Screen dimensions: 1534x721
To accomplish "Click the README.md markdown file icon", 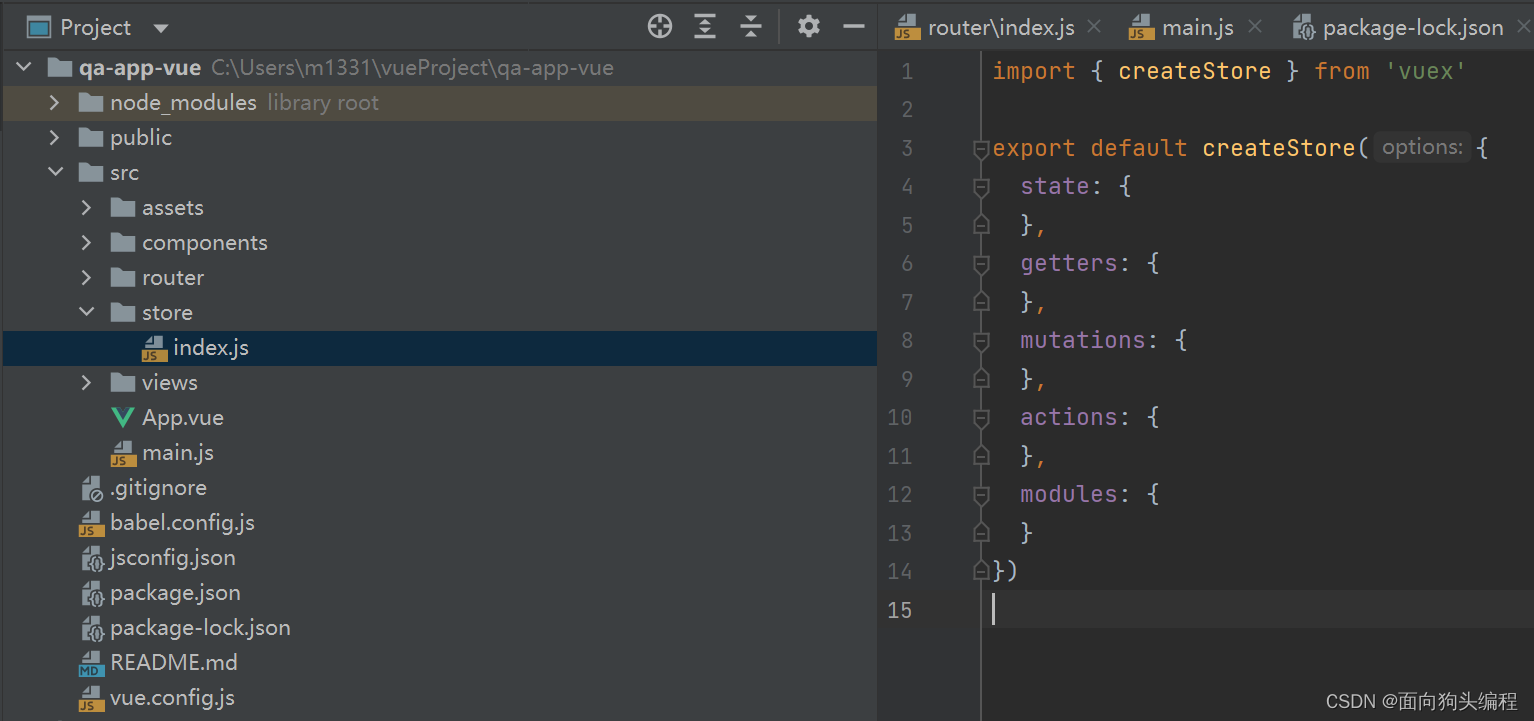I will 92,663.
